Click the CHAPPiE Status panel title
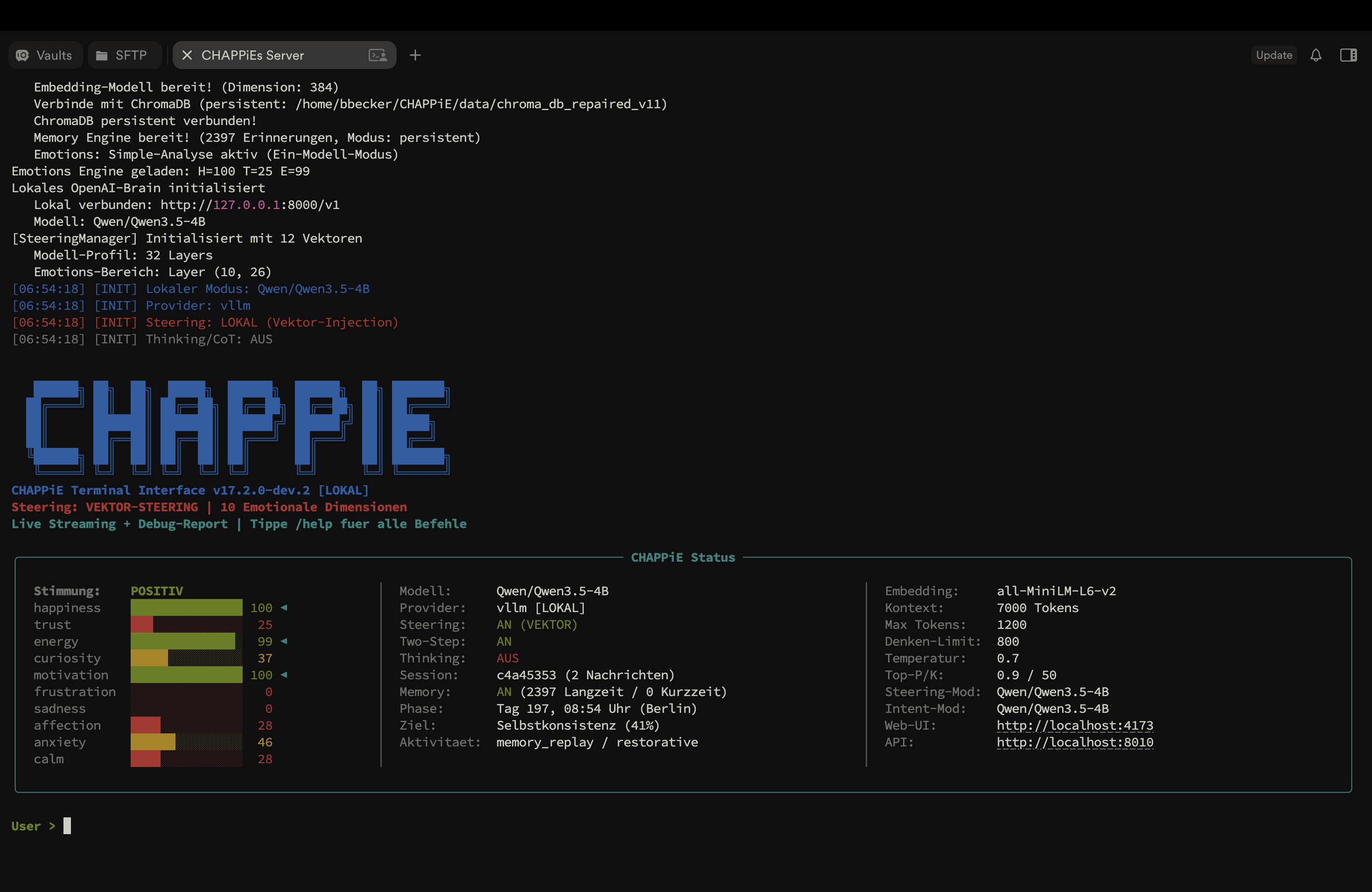The image size is (1372, 892). pos(683,557)
